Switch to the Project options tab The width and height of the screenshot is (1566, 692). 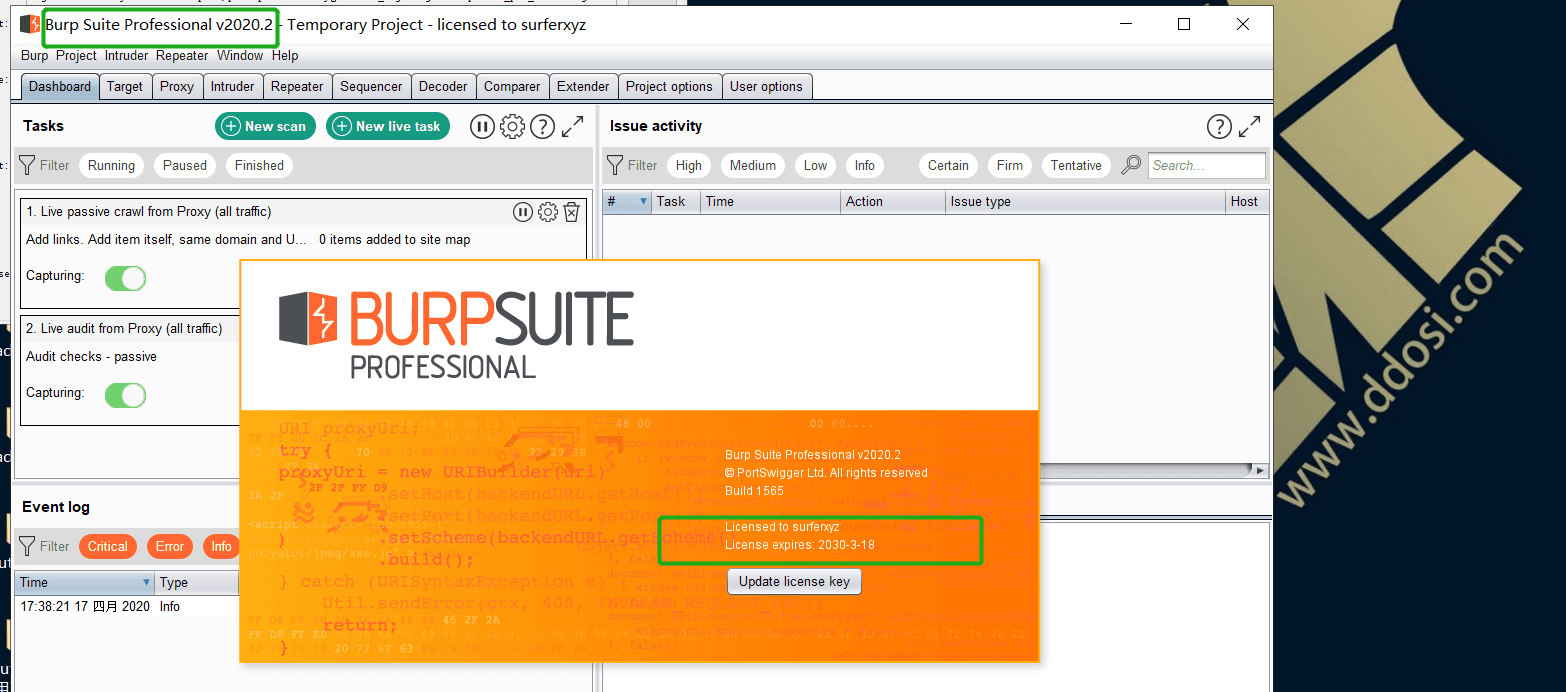669,87
